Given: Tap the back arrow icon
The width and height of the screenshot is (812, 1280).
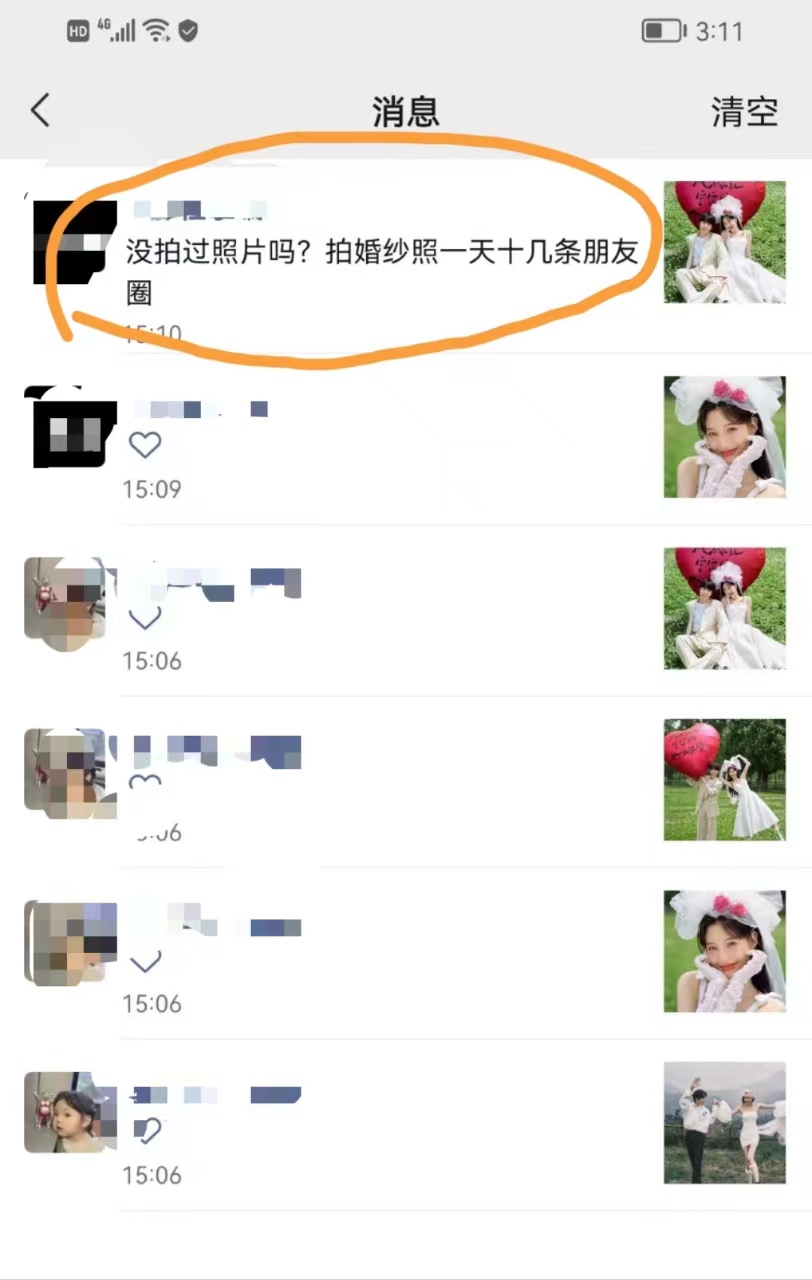Looking at the screenshot, I should (40, 110).
